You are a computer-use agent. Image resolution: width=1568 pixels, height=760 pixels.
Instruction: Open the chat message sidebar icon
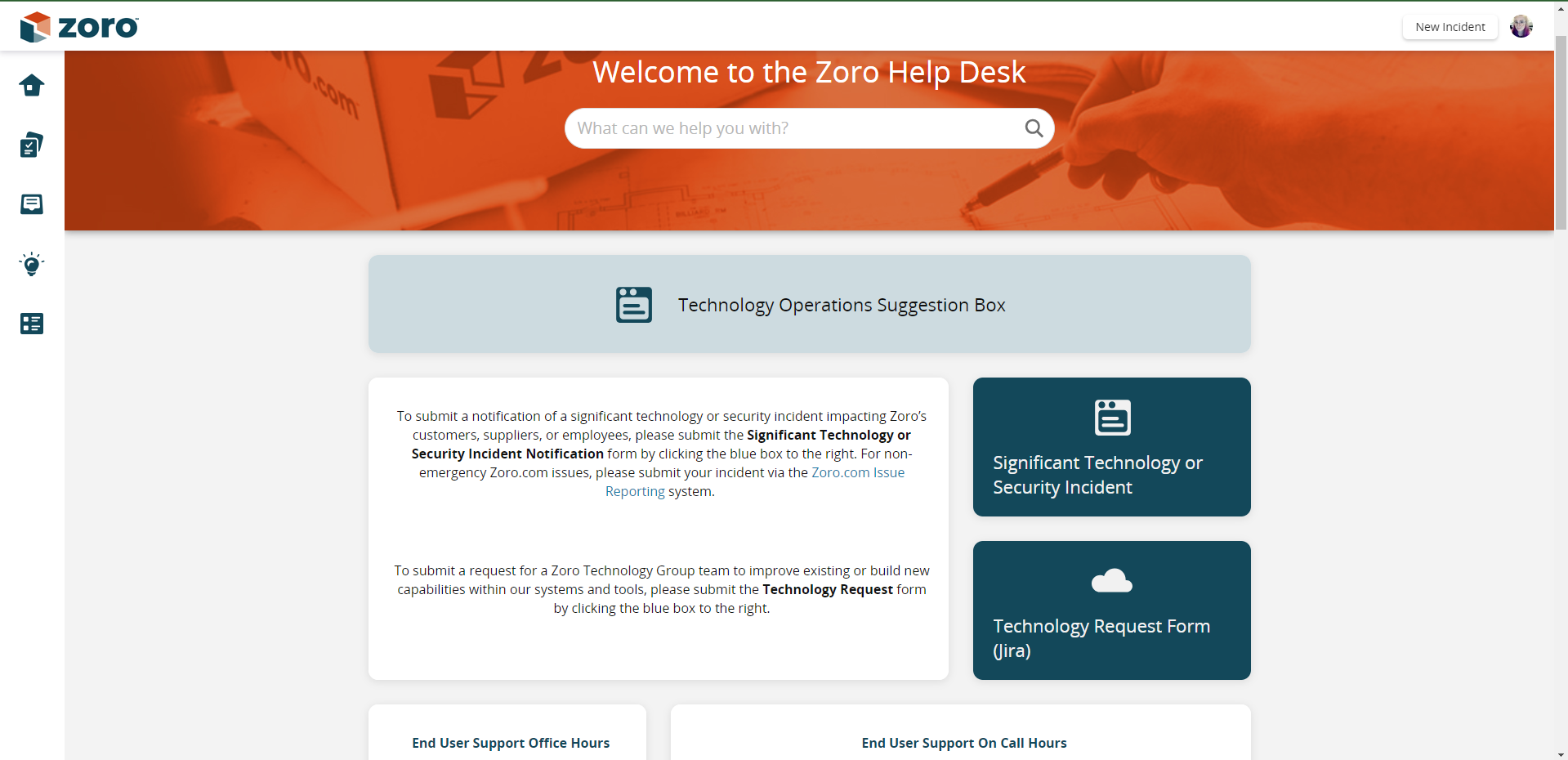tap(32, 204)
